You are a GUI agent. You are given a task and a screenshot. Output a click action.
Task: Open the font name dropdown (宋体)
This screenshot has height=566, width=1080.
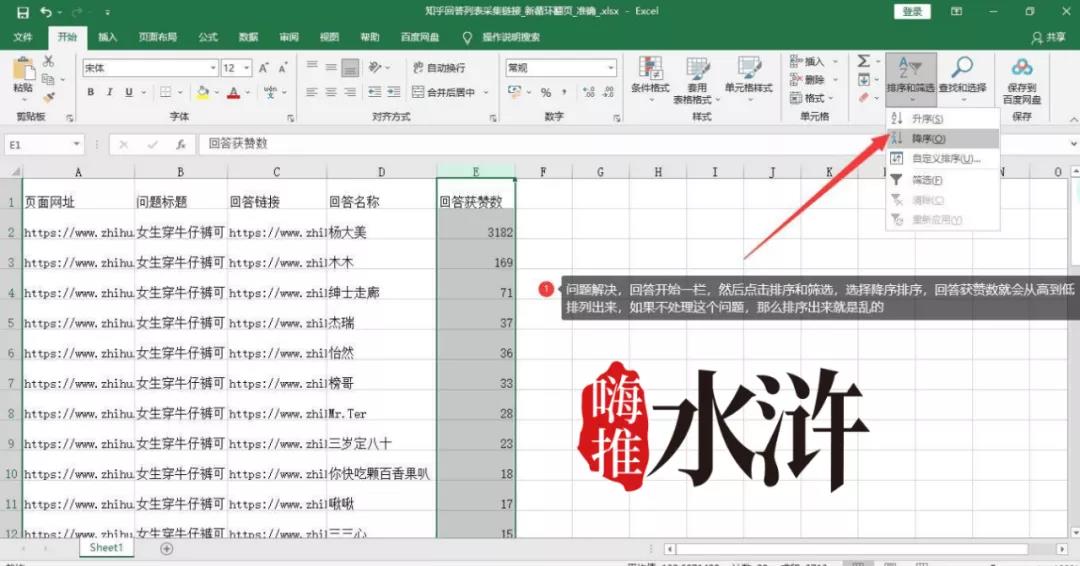[213, 67]
